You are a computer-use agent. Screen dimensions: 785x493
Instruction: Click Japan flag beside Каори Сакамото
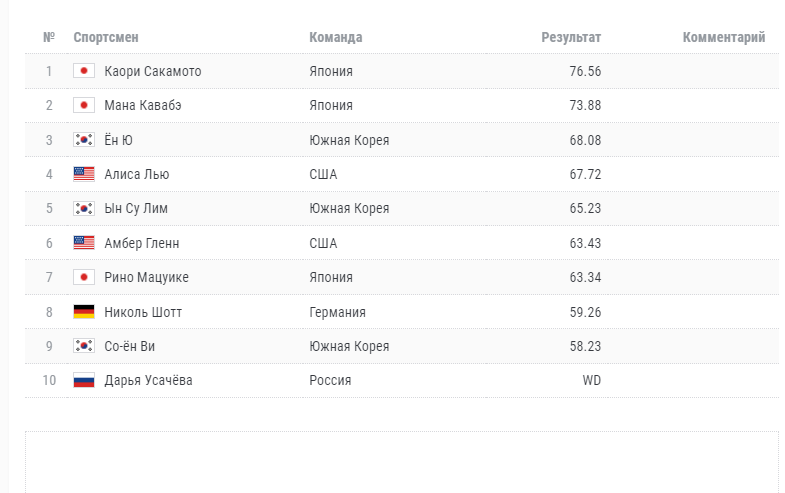coord(84,71)
